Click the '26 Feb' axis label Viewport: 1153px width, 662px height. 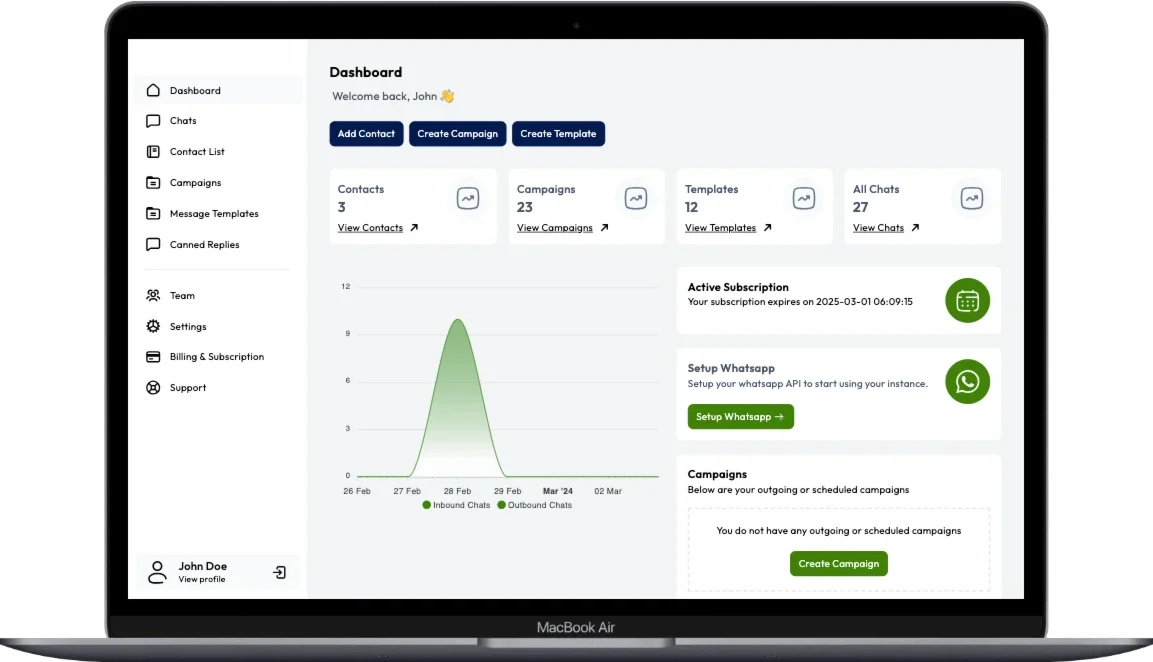pyautogui.click(x=357, y=491)
